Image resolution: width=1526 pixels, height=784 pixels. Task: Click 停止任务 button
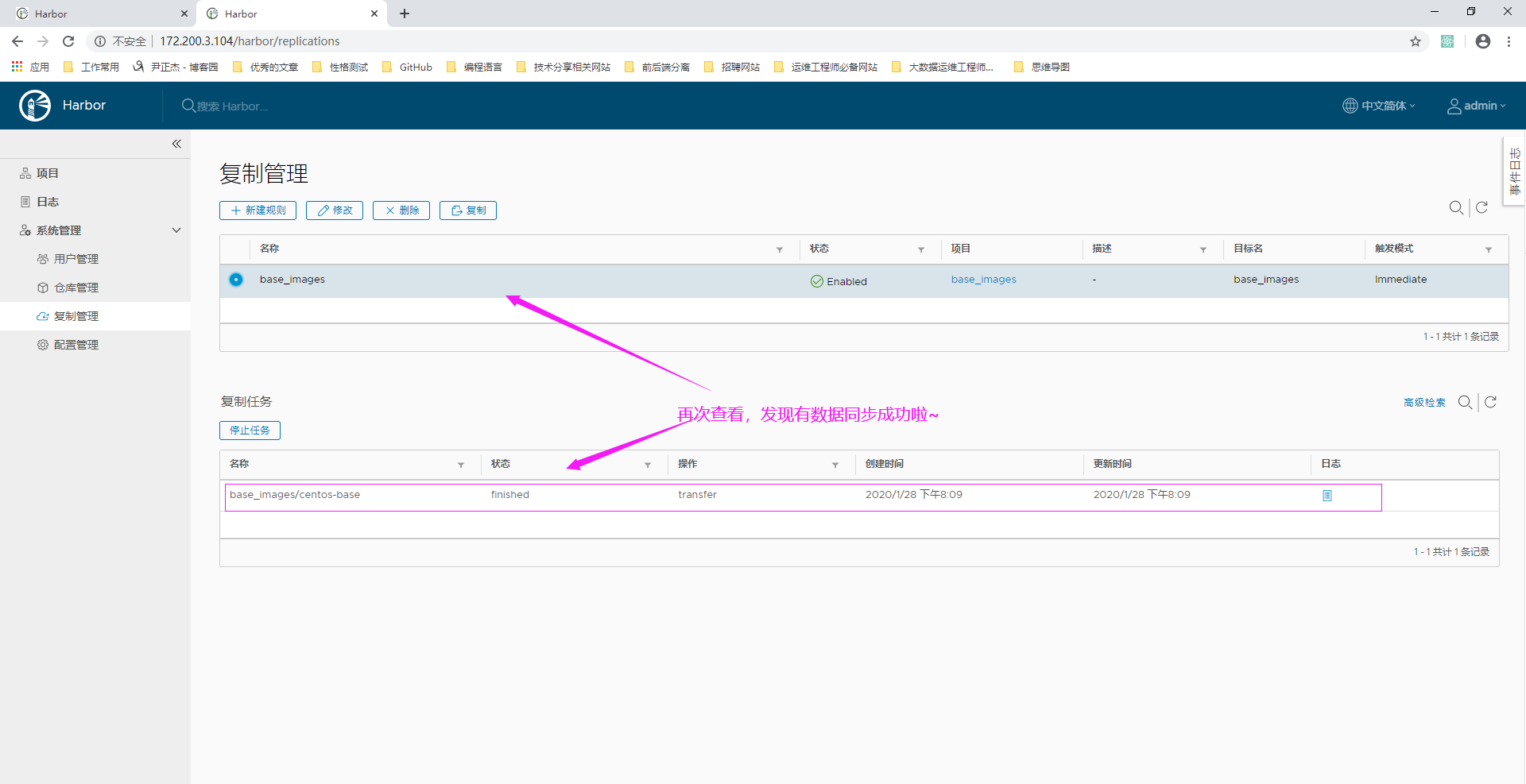coord(250,431)
